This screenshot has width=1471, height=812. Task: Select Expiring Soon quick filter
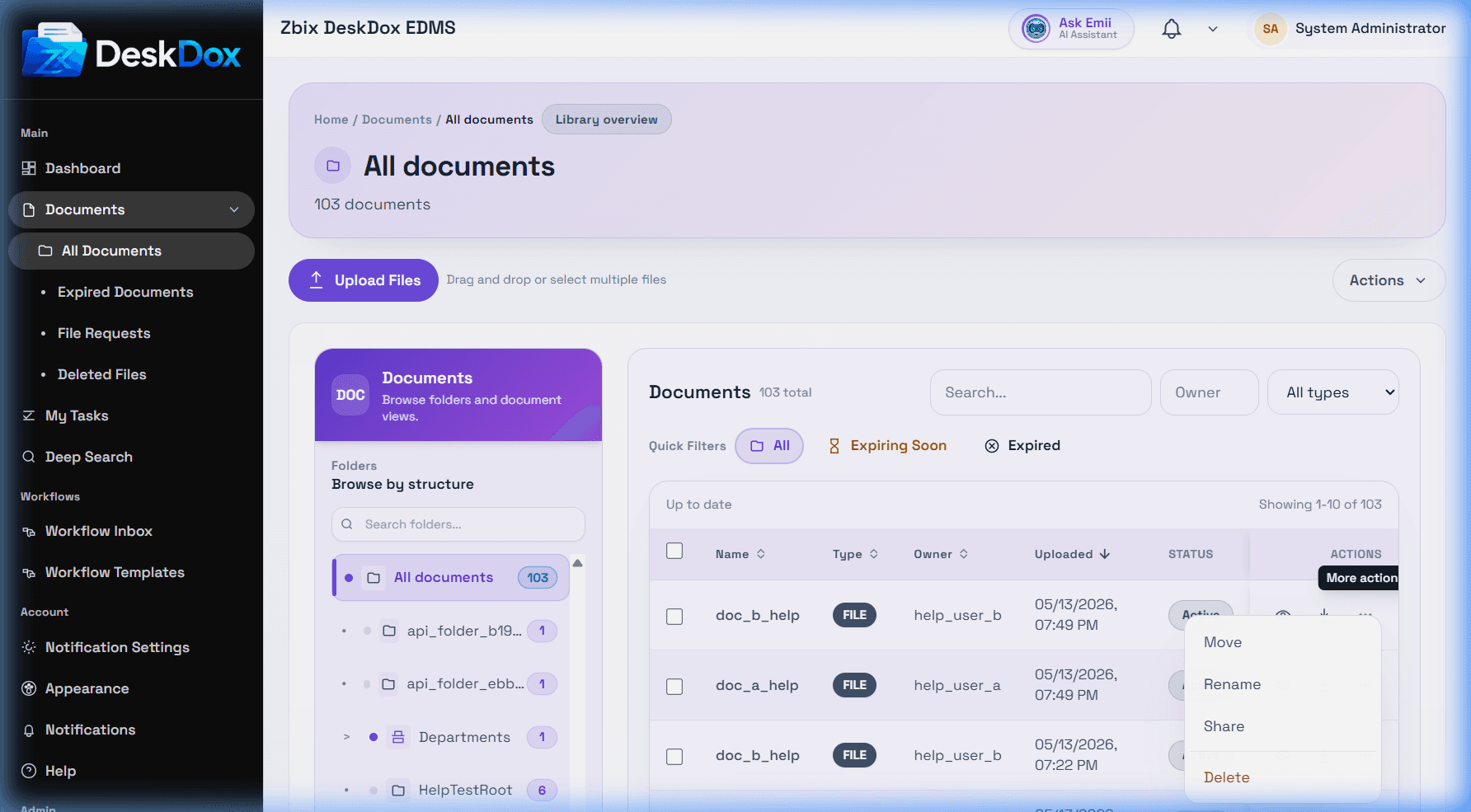click(887, 446)
